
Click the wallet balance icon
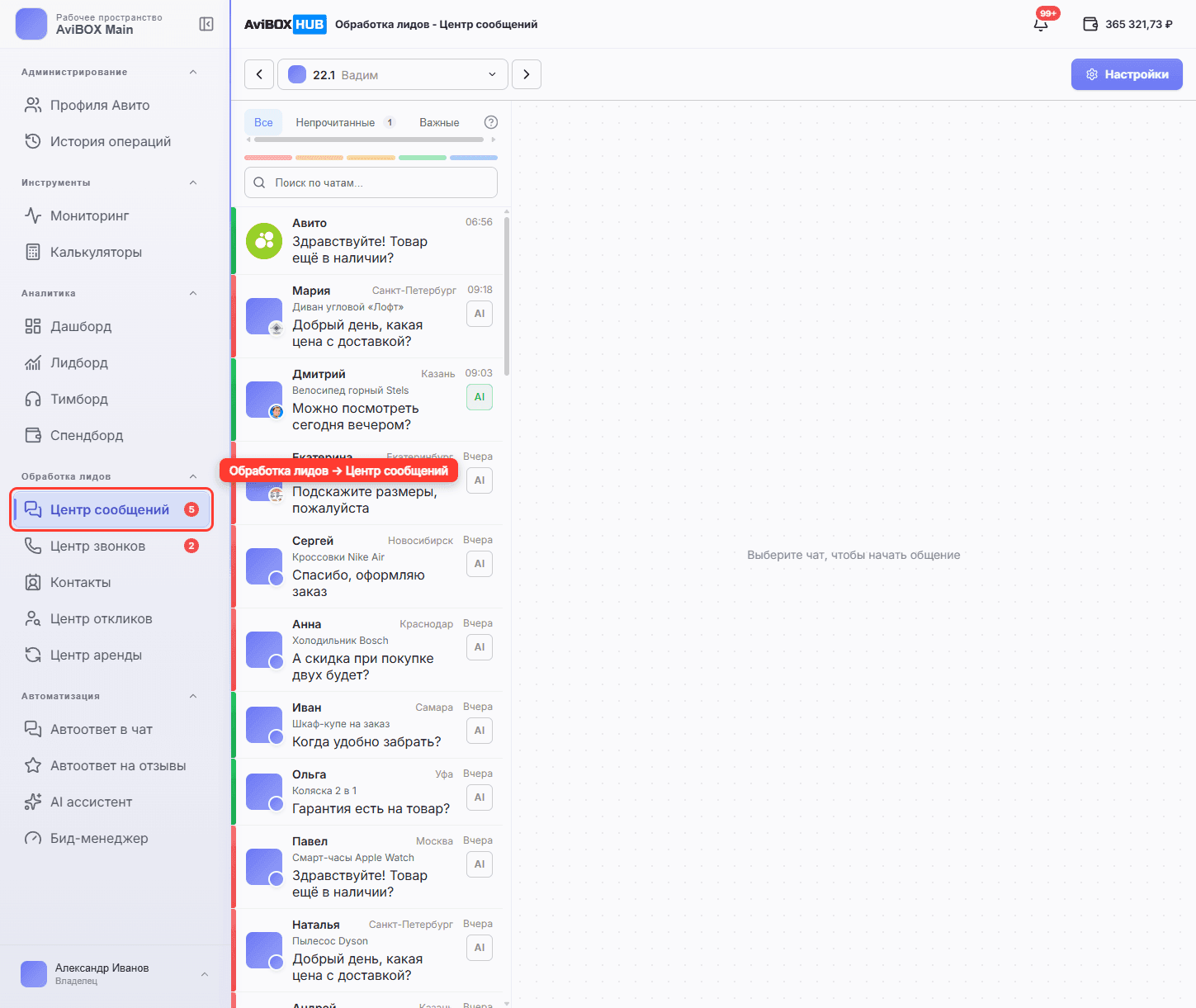click(x=1090, y=24)
